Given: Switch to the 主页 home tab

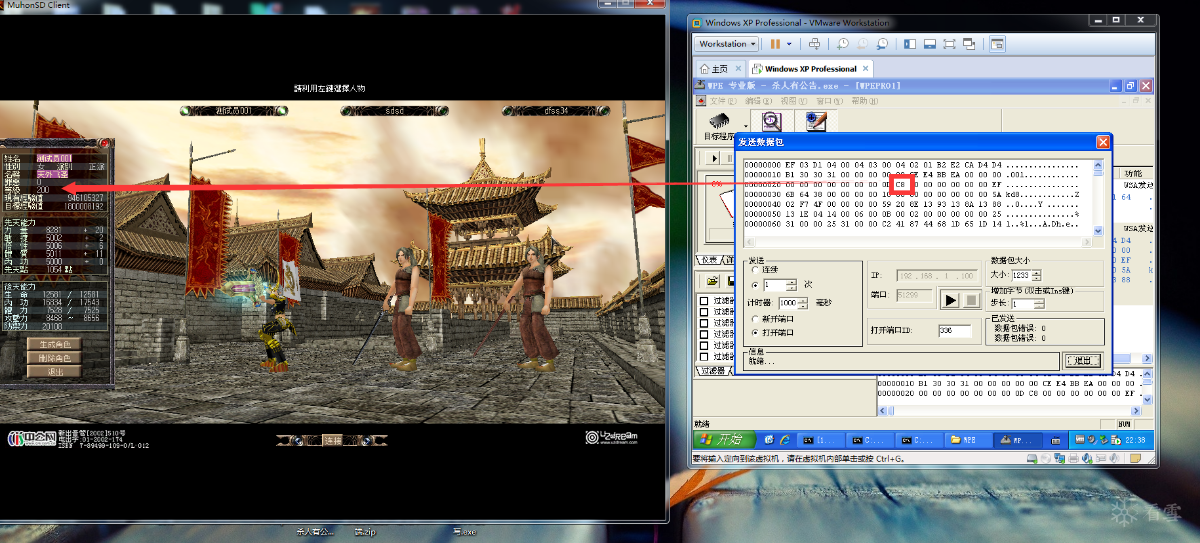Looking at the screenshot, I should 714,69.
